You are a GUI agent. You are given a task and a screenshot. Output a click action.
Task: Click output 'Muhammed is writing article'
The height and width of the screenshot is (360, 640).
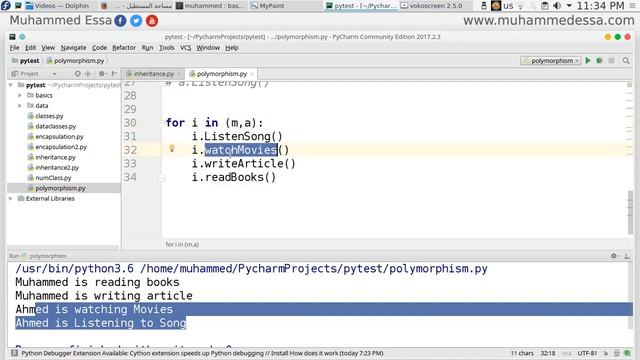point(104,296)
